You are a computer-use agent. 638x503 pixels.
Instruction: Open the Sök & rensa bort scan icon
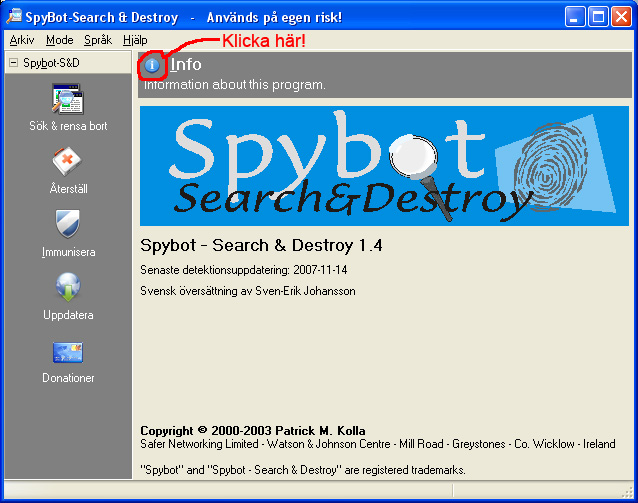68,99
